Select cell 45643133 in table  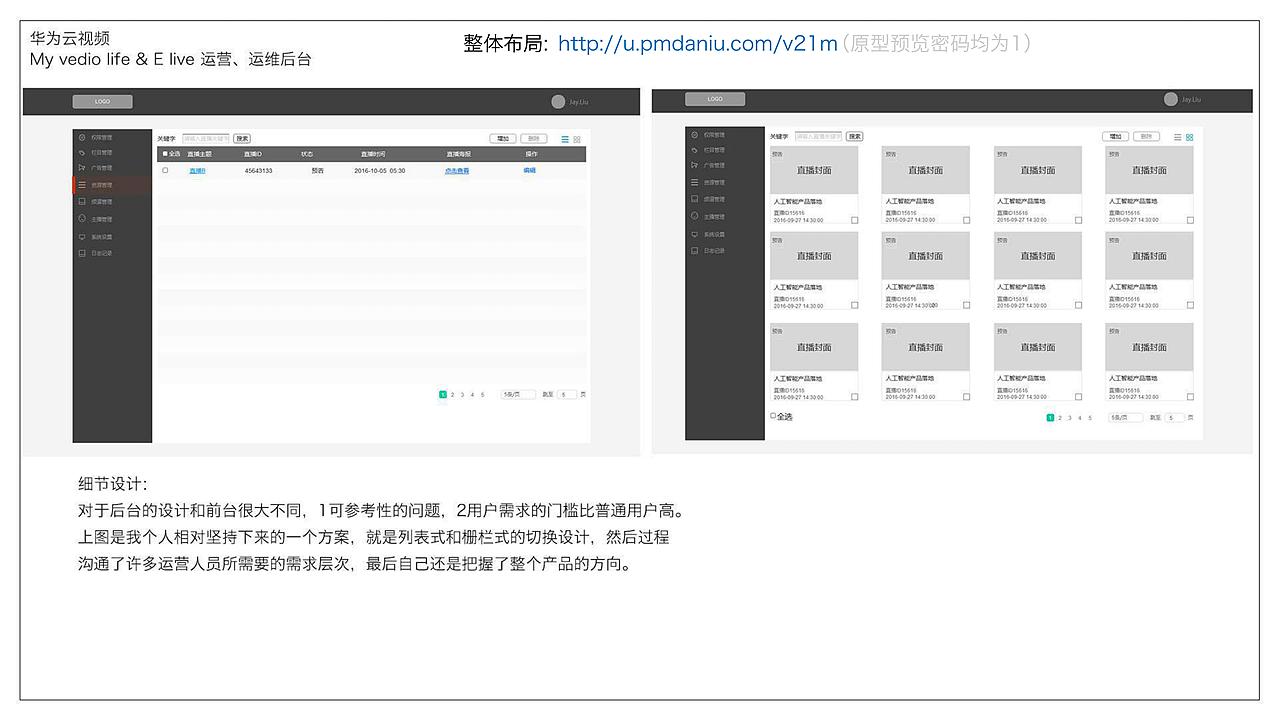tap(258, 171)
